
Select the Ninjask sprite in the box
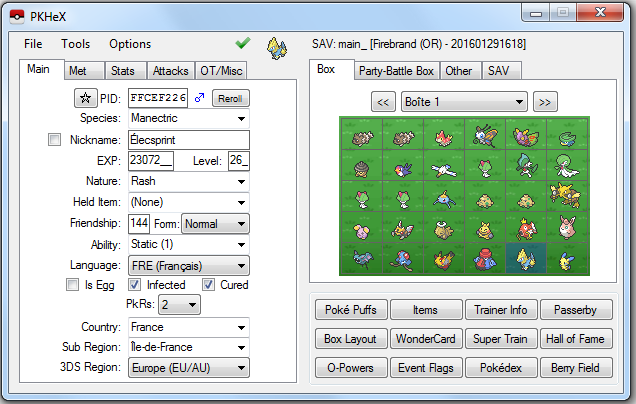pyautogui.click(x=402, y=230)
